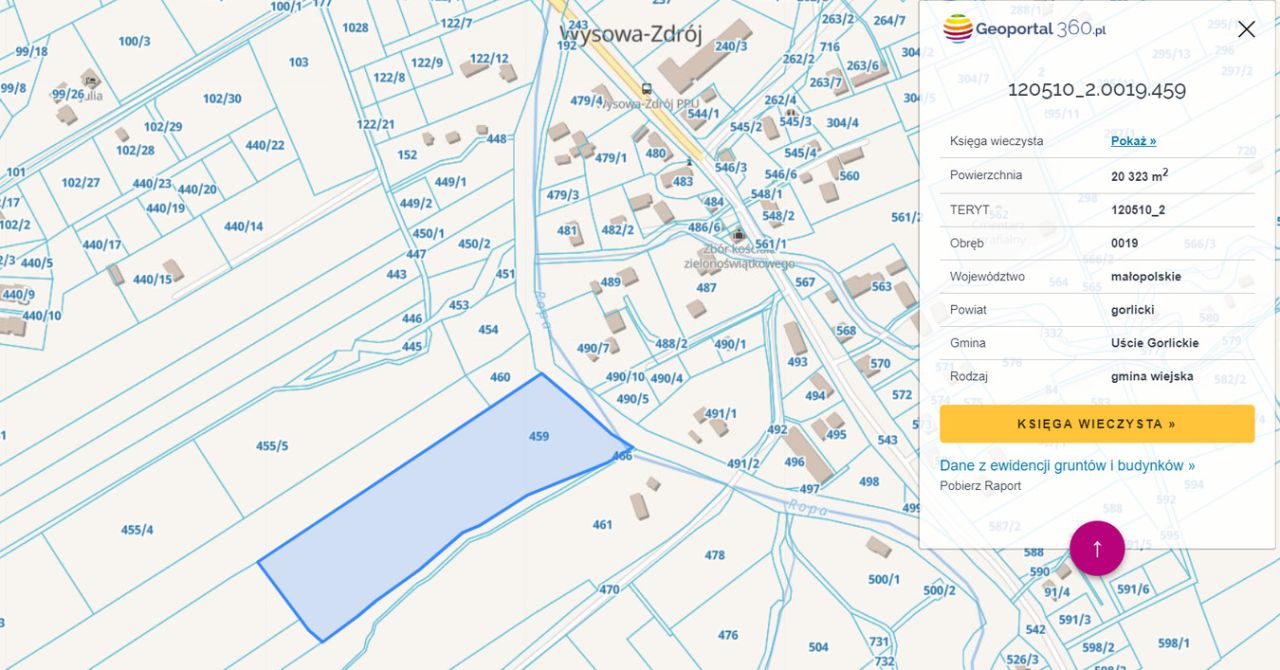Select parcel 478 on the map
Viewport: 1280px width, 670px height.
tap(714, 555)
